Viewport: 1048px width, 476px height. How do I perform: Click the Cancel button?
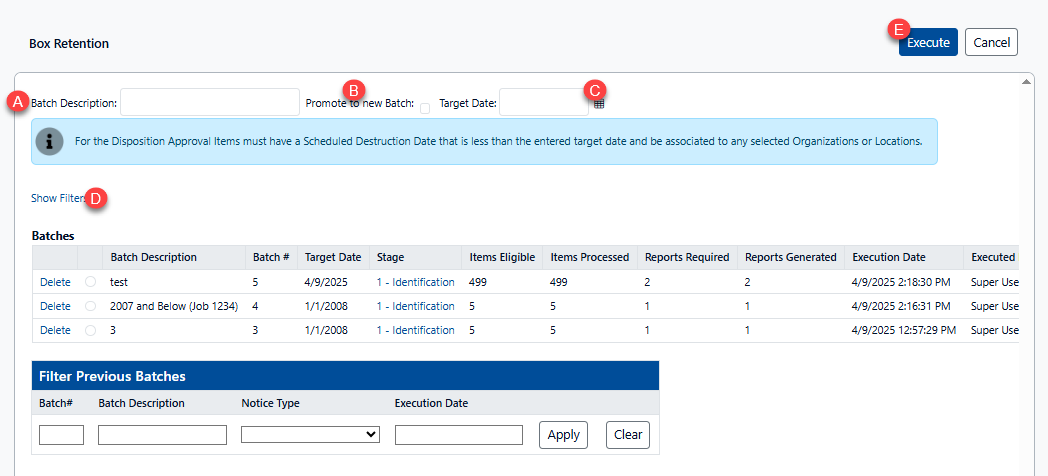(x=991, y=43)
